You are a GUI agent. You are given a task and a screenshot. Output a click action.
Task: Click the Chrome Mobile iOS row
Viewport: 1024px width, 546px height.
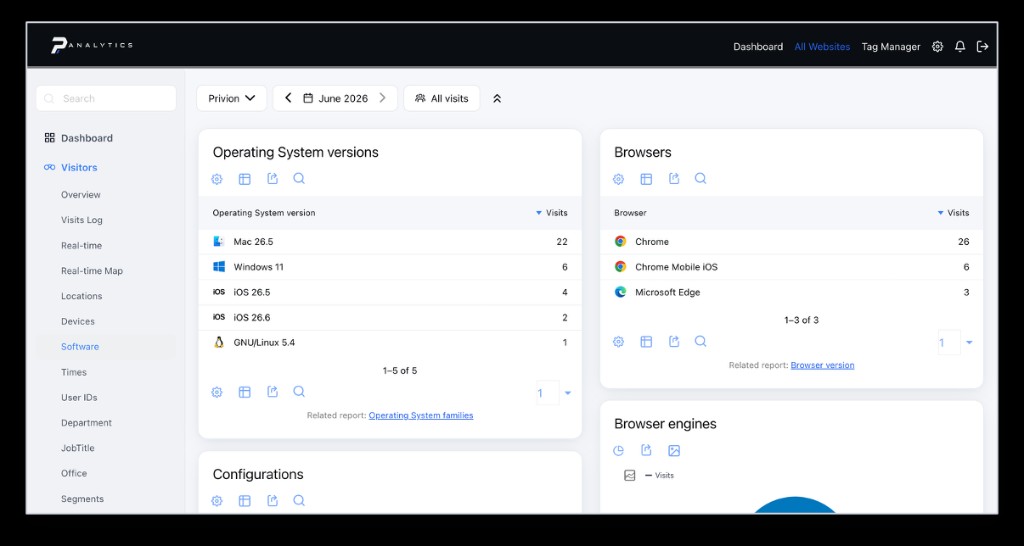tap(792, 267)
